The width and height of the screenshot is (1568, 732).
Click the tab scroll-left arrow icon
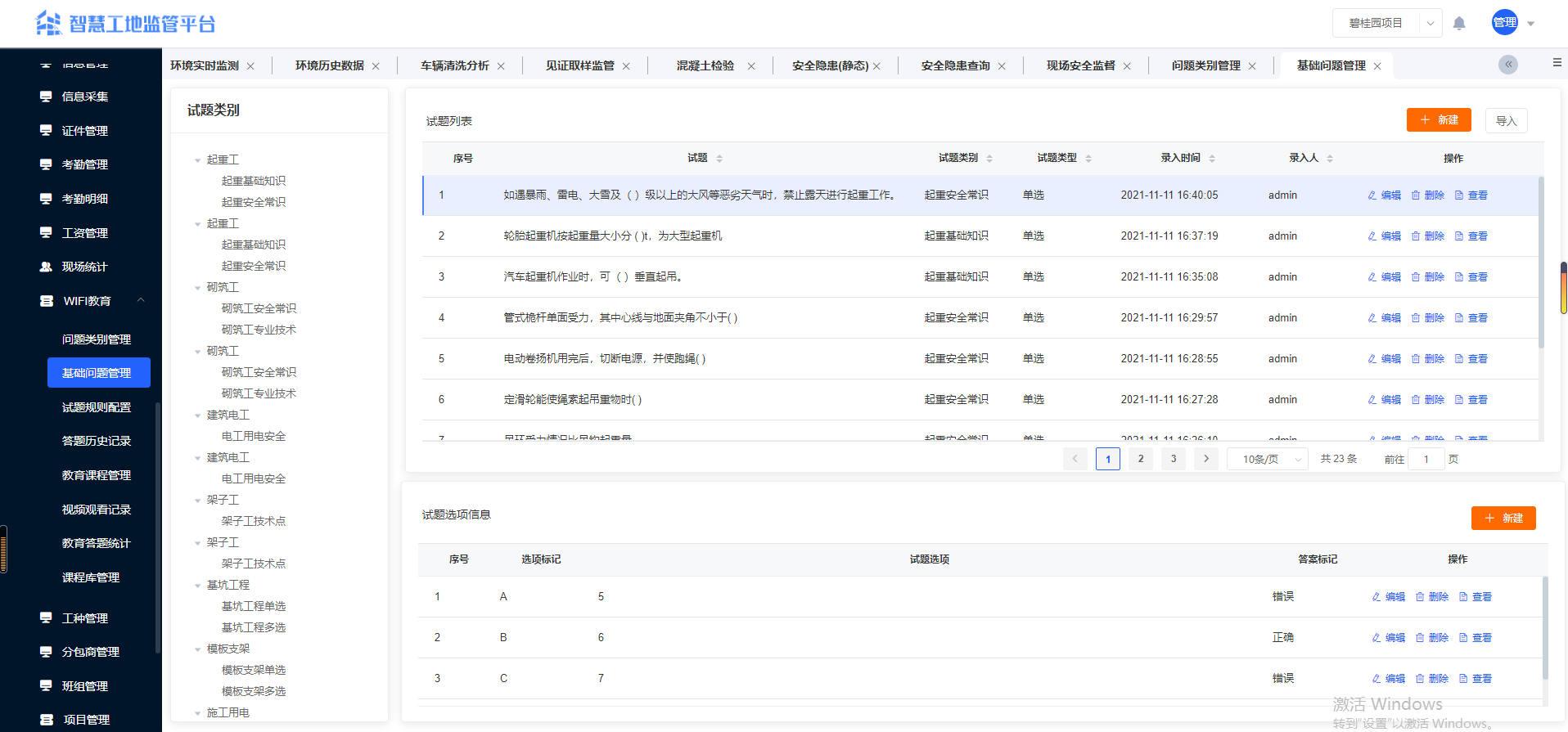point(1507,65)
